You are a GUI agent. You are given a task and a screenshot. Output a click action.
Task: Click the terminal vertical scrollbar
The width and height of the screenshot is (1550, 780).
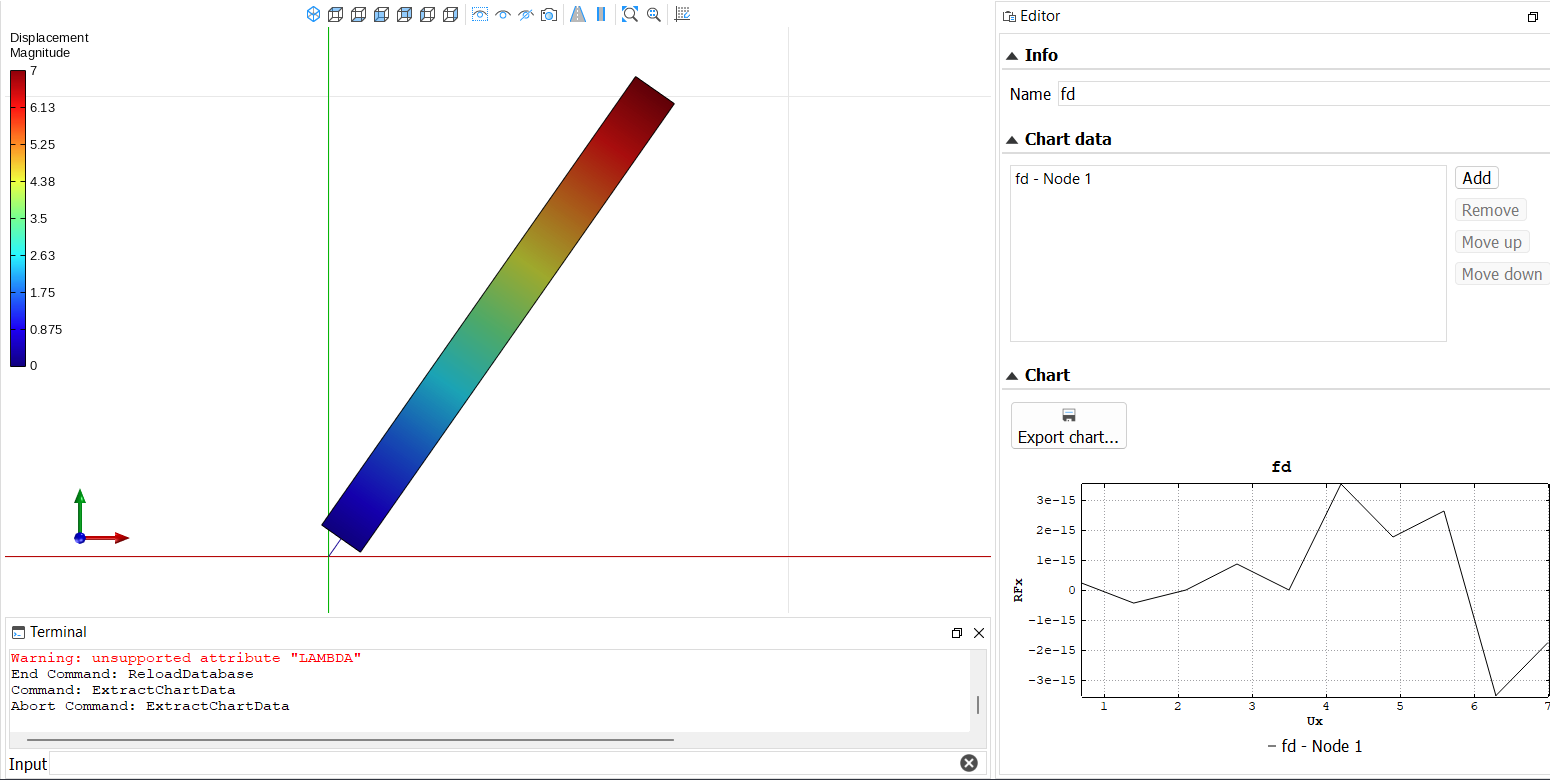pyautogui.click(x=978, y=704)
